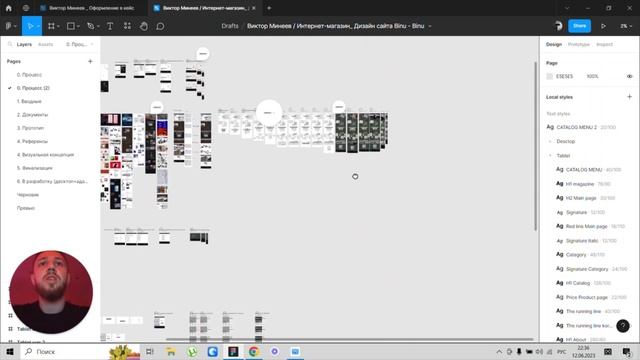Switch to the Inspect tab
This screenshot has height=360, width=640.
tap(604, 44)
